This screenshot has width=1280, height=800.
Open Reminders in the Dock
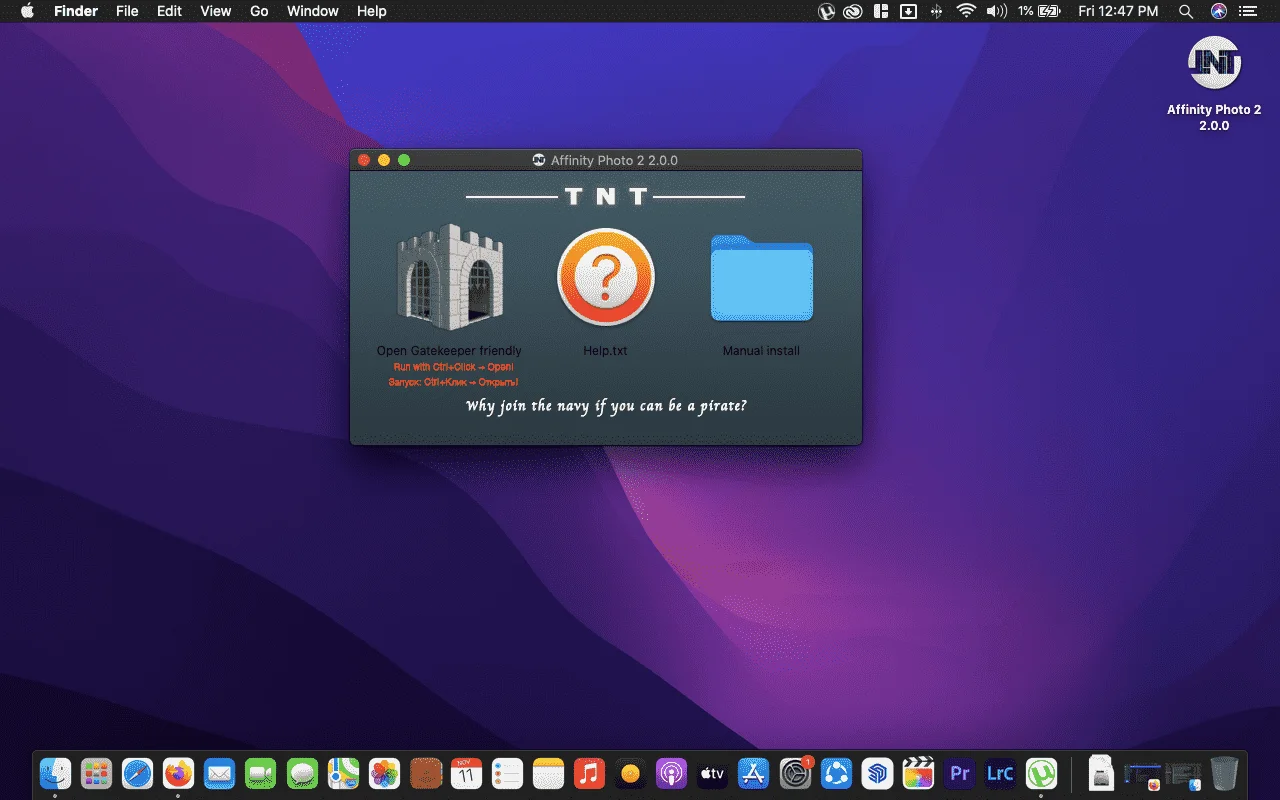pyautogui.click(x=507, y=773)
